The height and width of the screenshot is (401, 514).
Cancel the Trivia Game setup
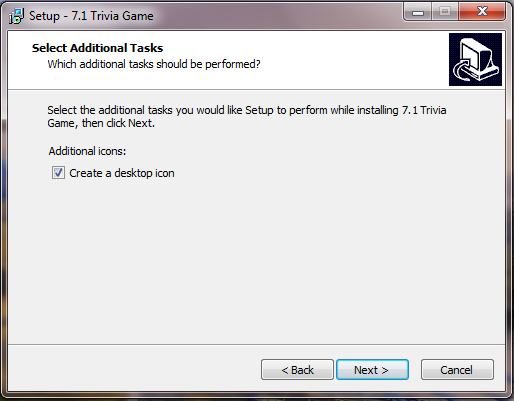[x=457, y=370]
